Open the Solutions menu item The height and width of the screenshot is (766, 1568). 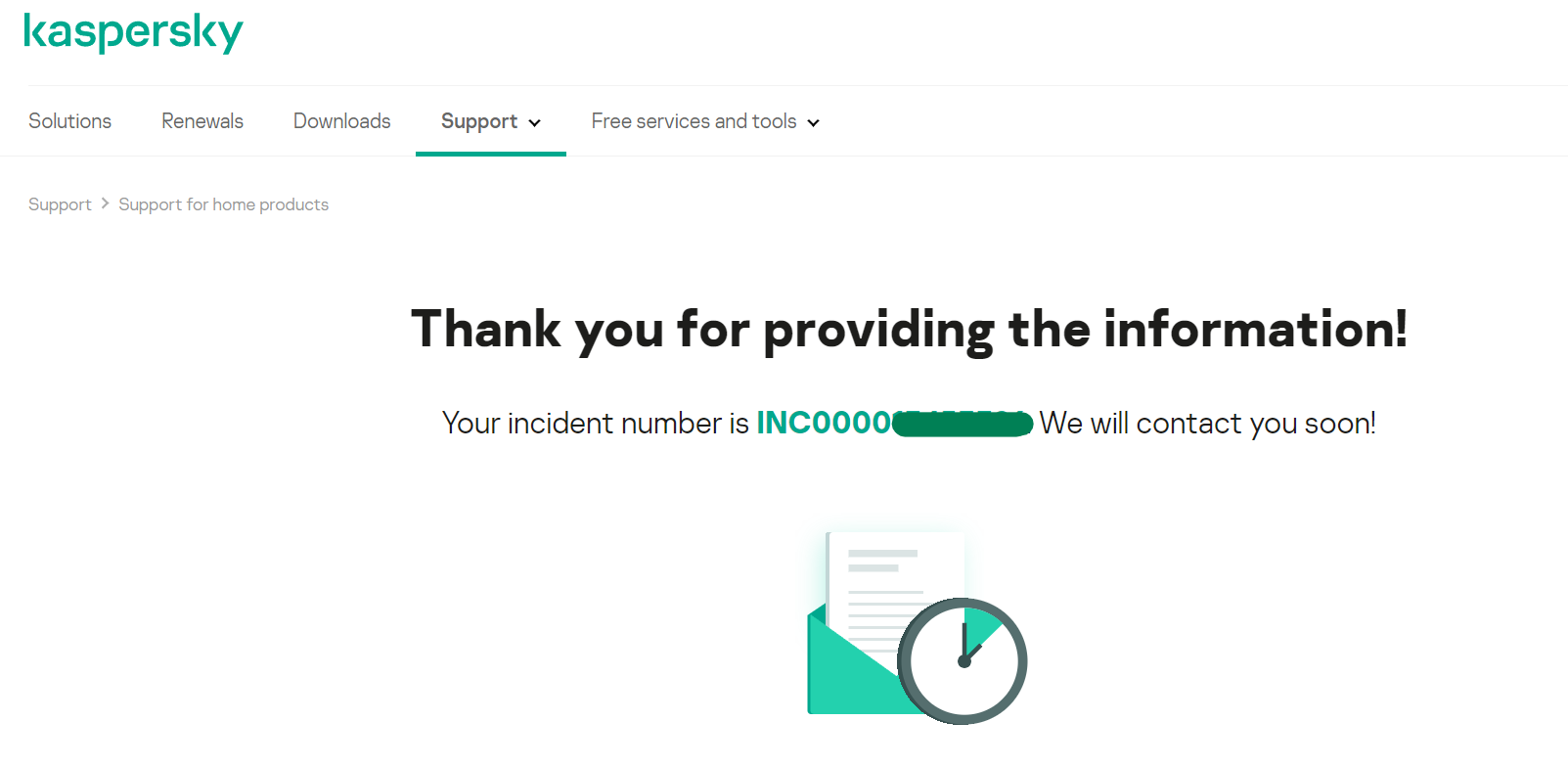tap(69, 121)
